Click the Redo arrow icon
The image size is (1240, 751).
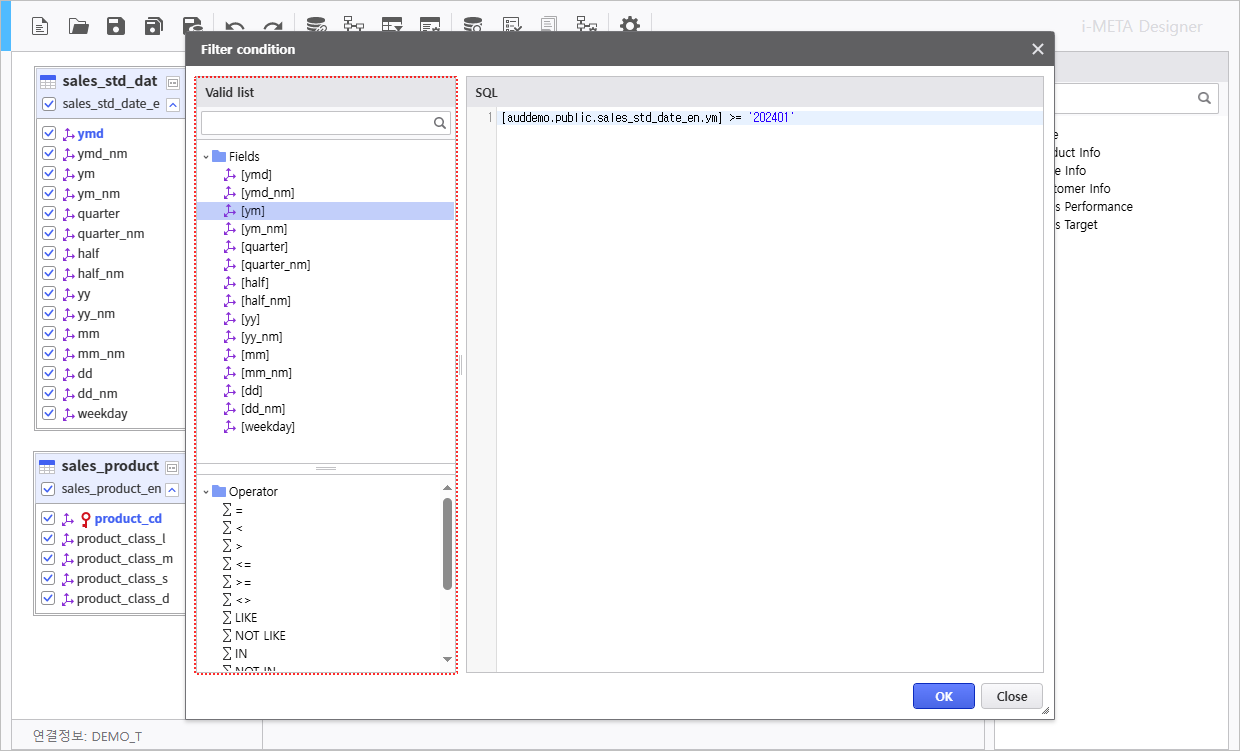(x=272, y=26)
